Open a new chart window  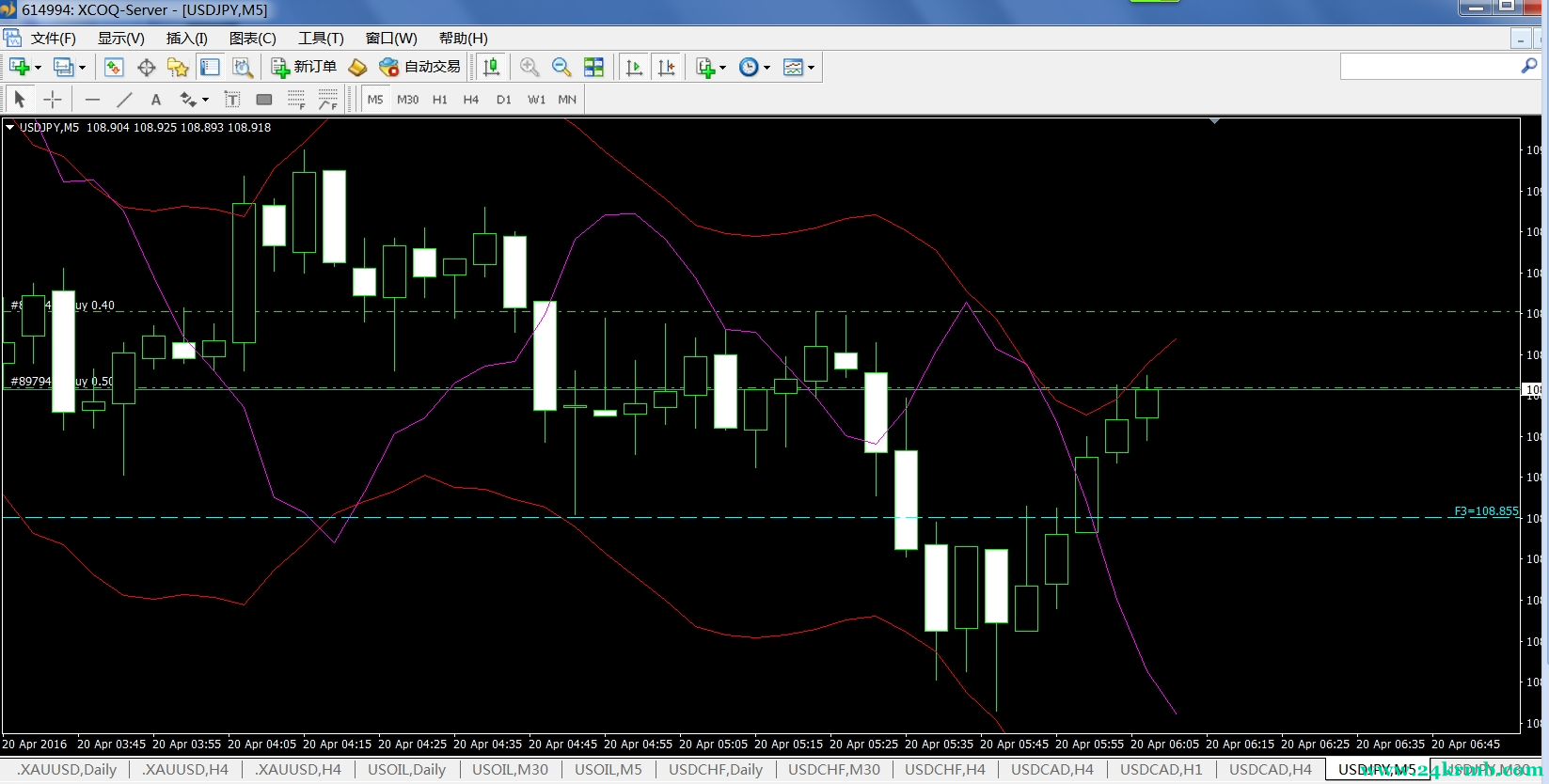(x=19, y=67)
